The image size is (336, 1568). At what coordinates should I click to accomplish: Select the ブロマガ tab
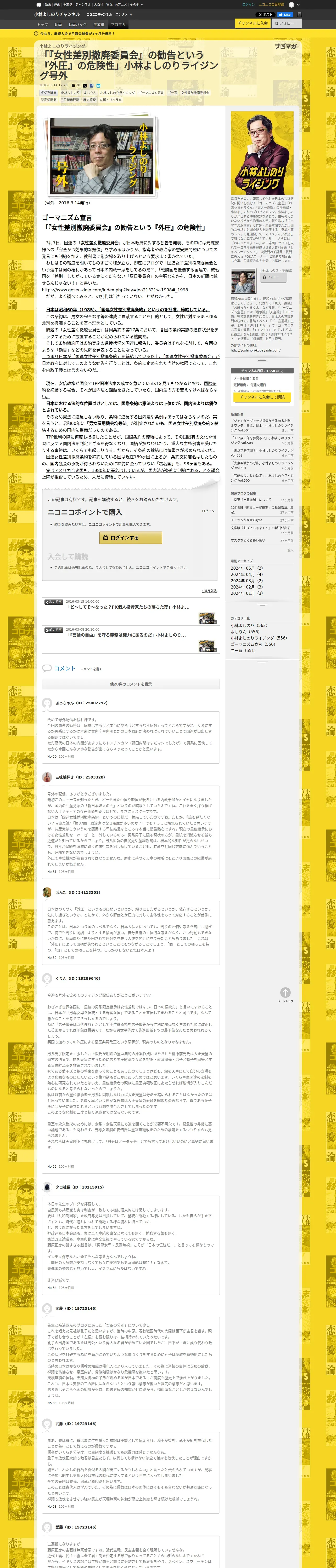click(x=118, y=24)
